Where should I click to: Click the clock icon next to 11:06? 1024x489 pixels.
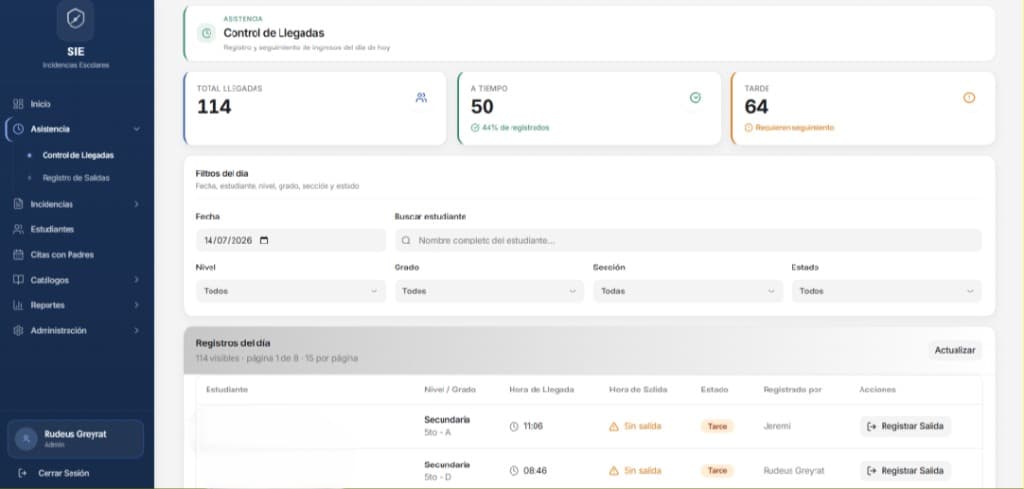click(514, 426)
